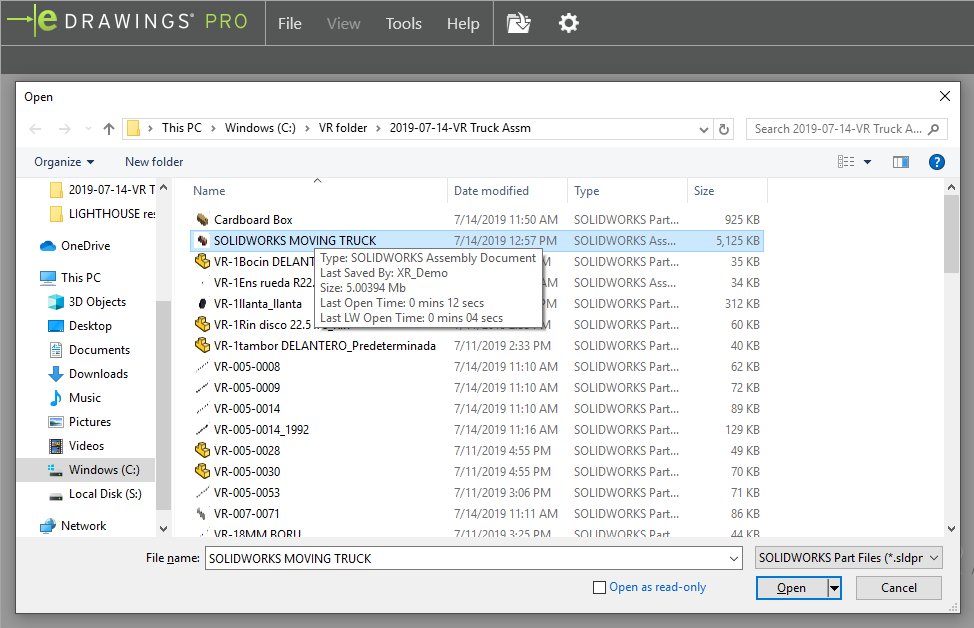Navigate to VR folder breadcrumb

click(x=343, y=128)
